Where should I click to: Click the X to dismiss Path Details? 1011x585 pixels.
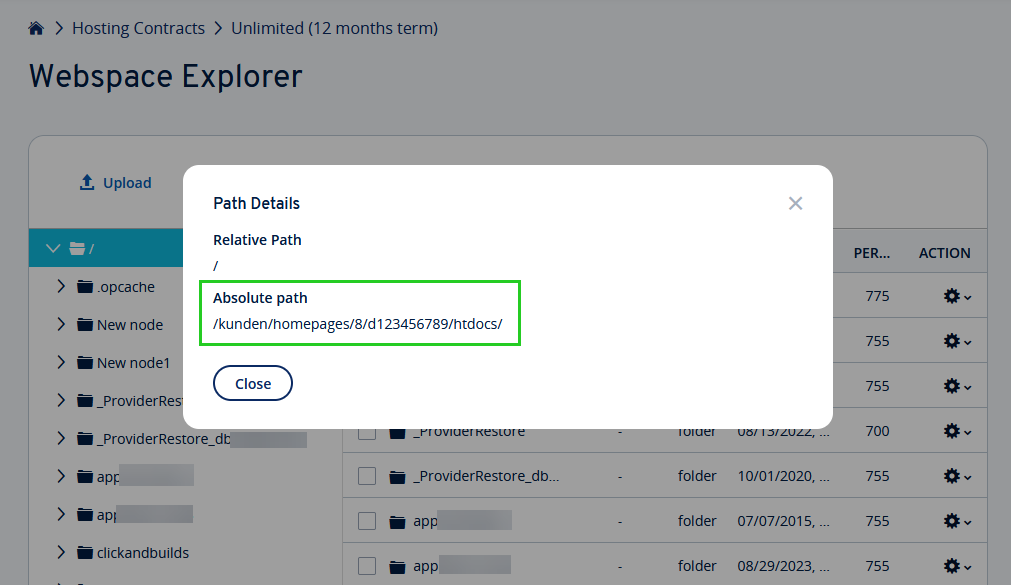pyautogui.click(x=795, y=203)
